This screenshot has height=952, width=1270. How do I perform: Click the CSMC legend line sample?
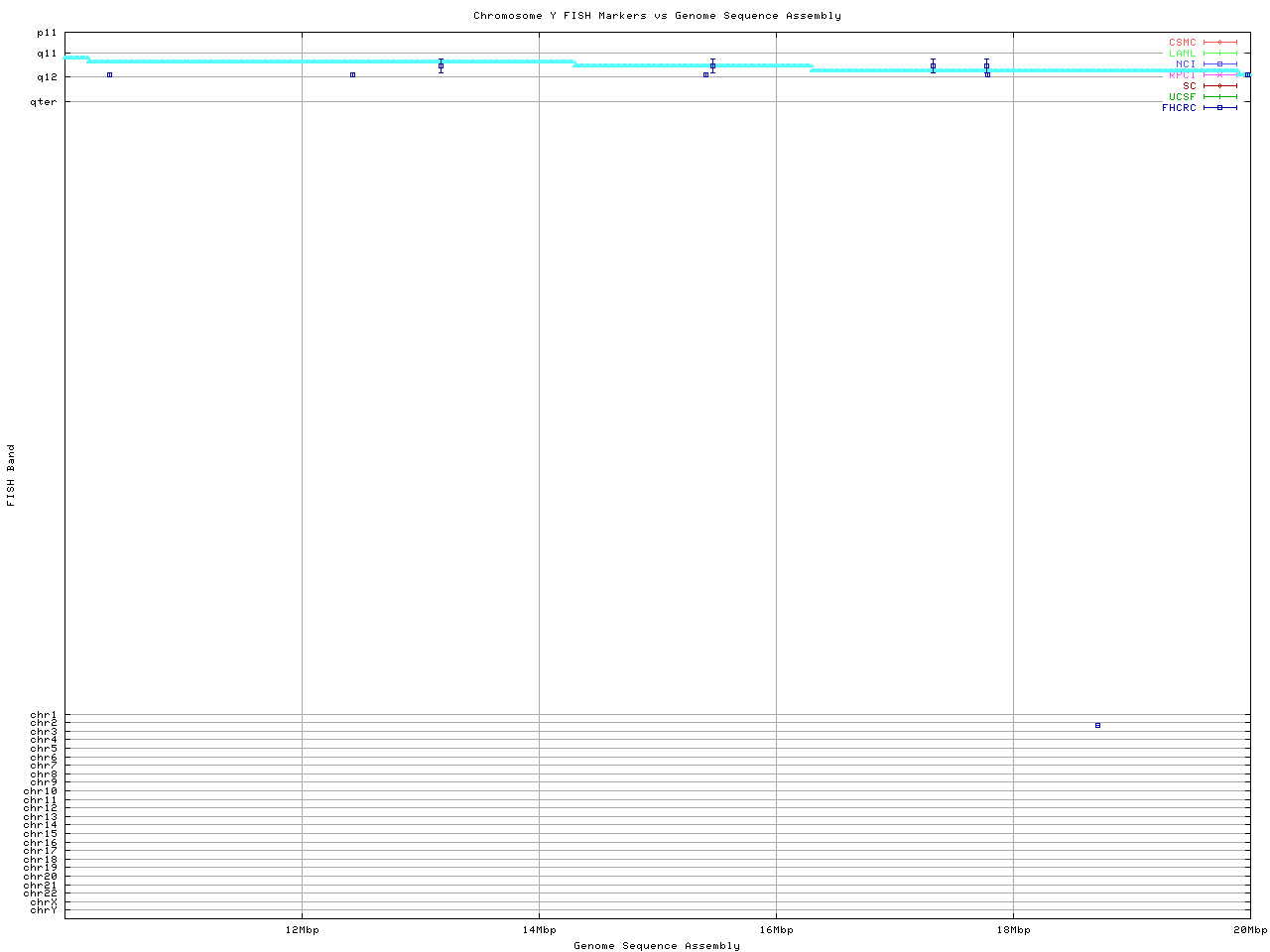pyautogui.click(x=1219, y=43)
